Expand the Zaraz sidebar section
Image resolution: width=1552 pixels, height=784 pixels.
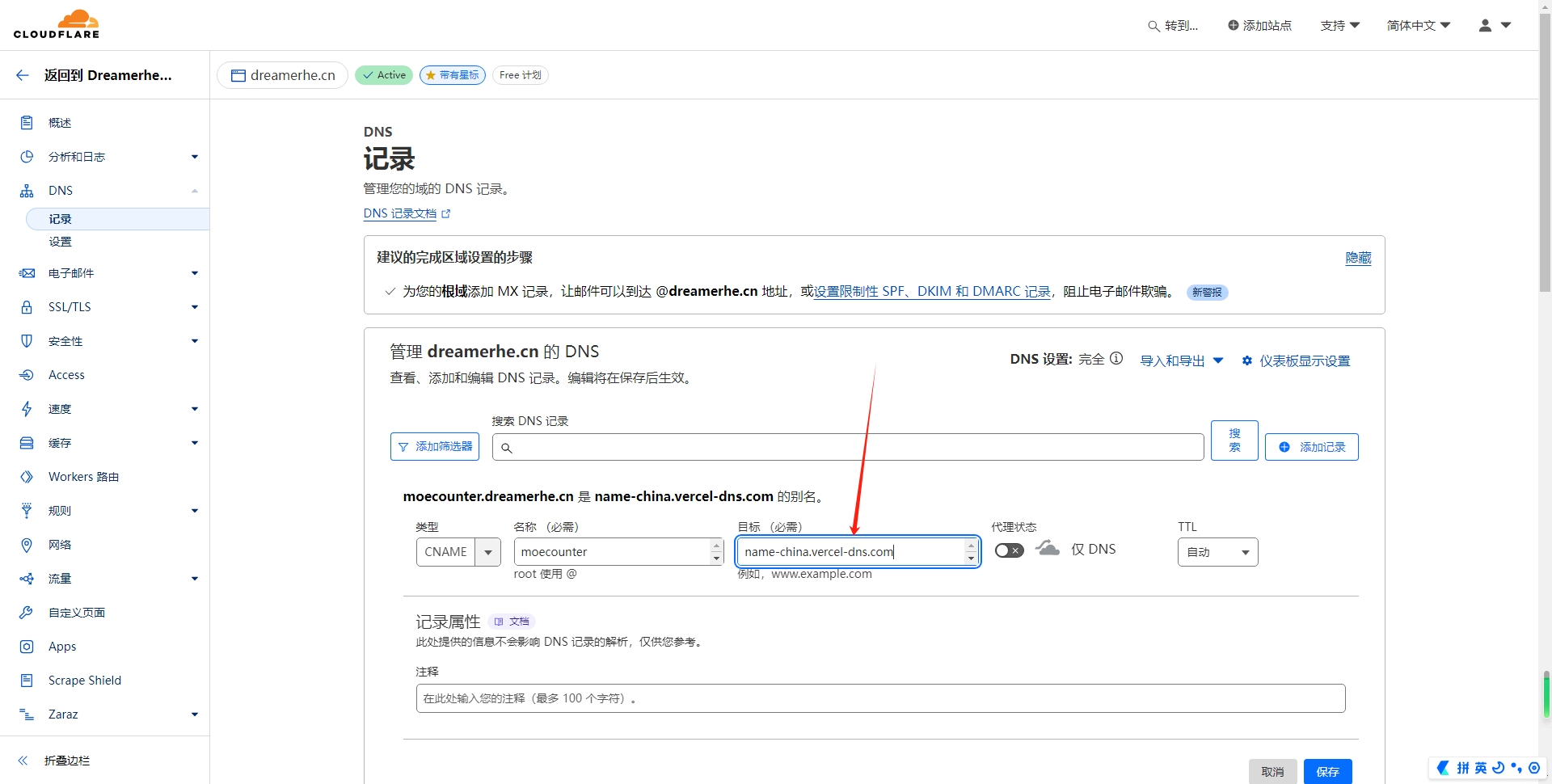point(195,714)
